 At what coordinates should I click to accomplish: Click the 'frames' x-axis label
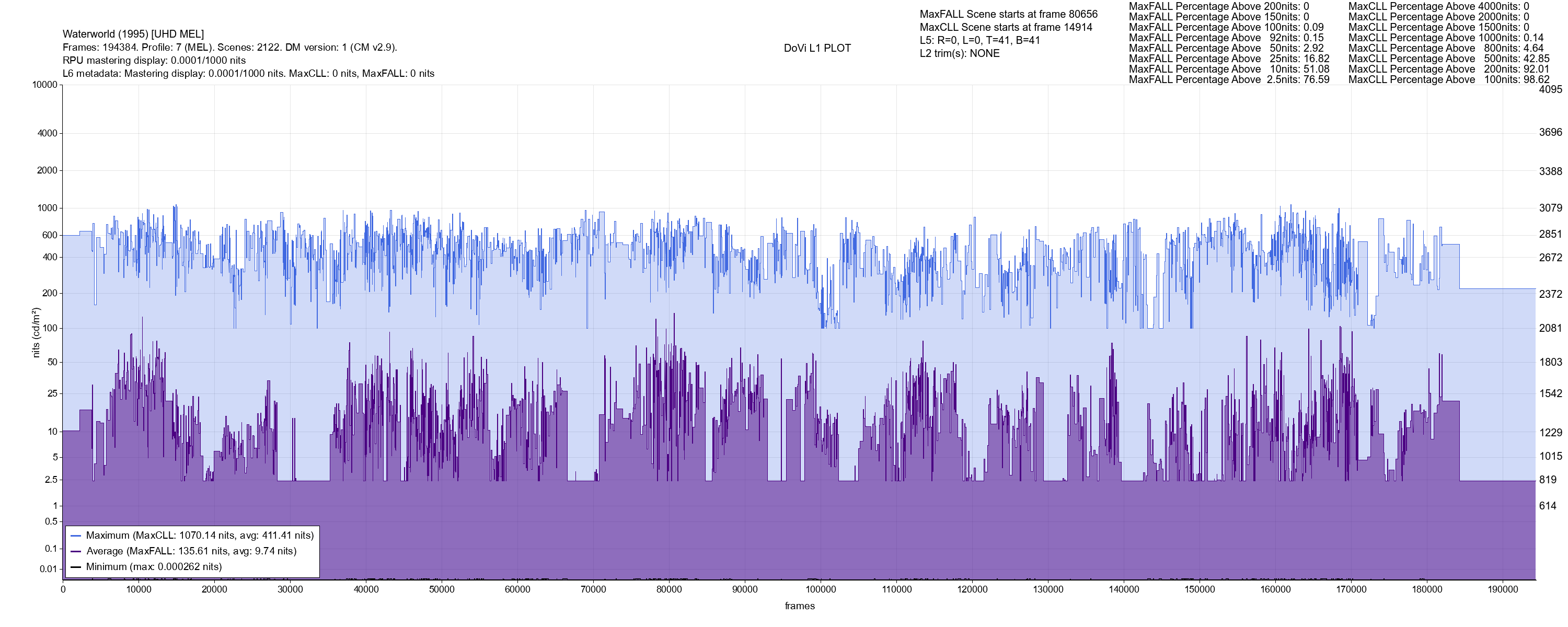coord(799,606)
